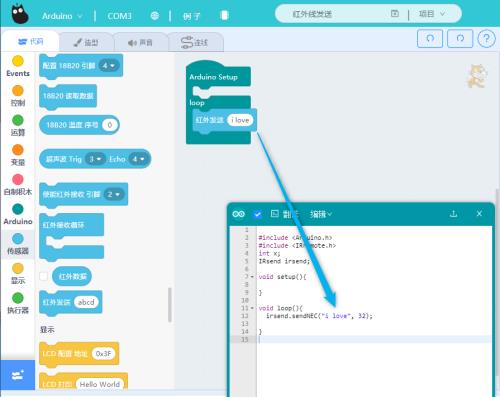Select the Arduino block category
This screenshot has height=397, width=500.
[18, 215]
